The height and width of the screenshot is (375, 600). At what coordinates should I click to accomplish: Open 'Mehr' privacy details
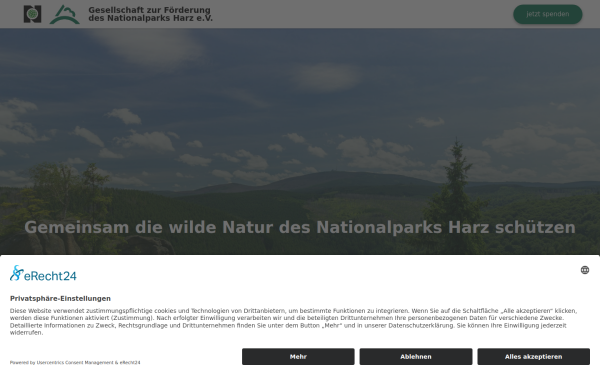(298, 356)
